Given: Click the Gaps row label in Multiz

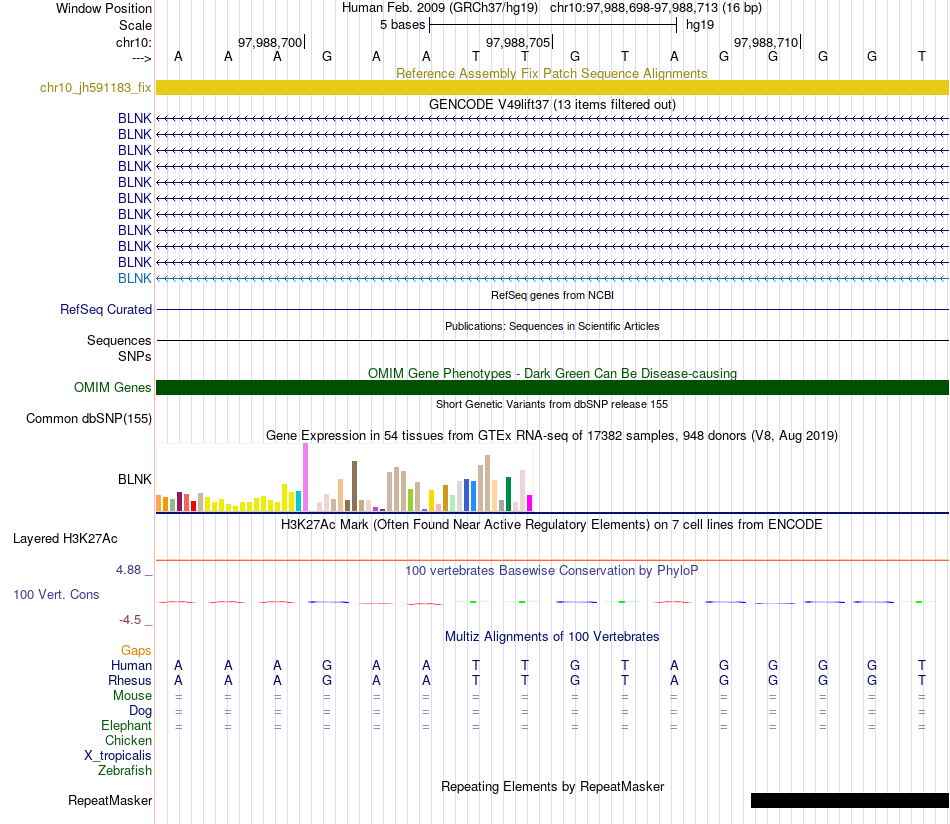Looking at the screenshot, I should (136, 650).
